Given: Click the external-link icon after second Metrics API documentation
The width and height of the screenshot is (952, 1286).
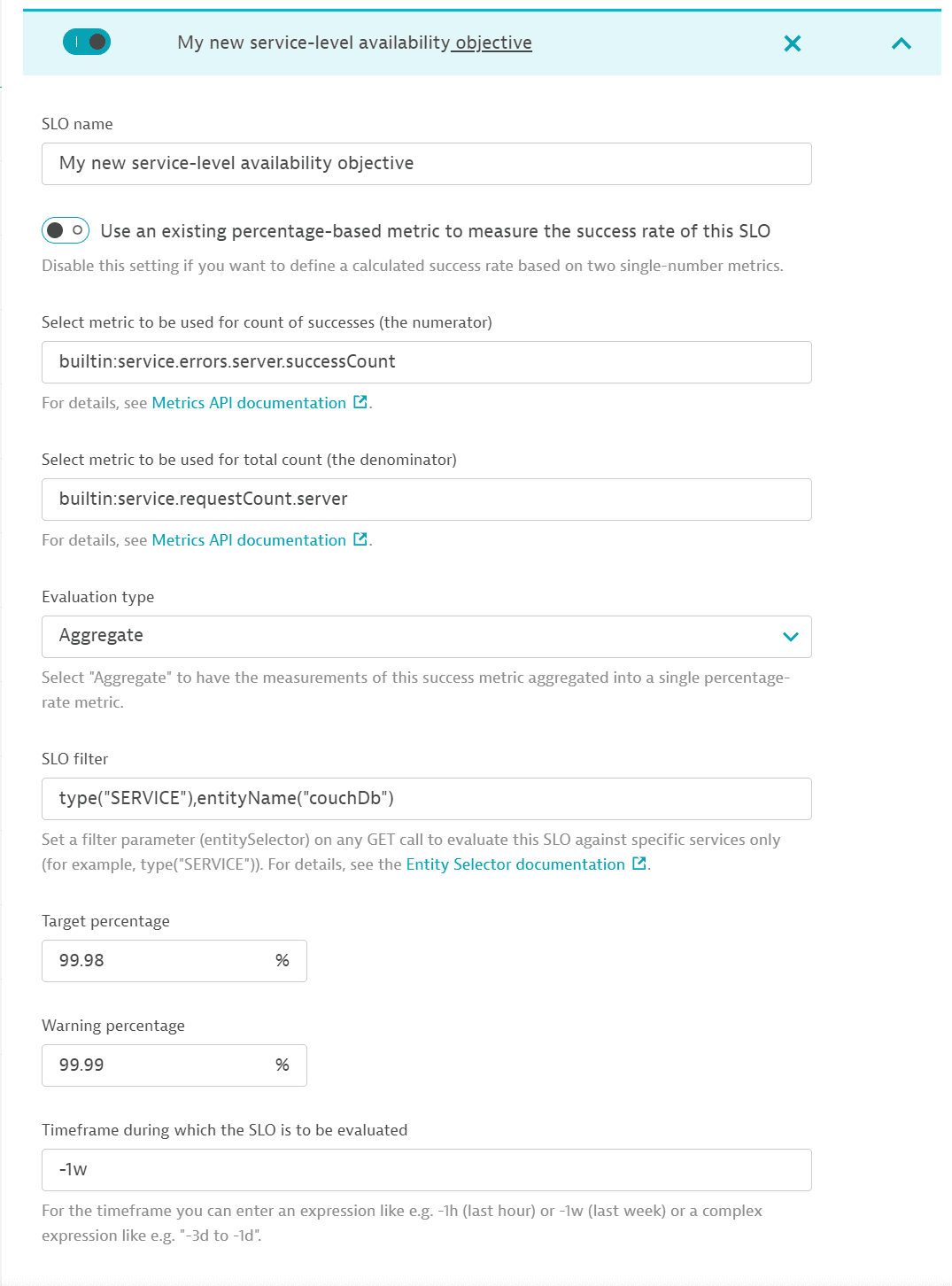Looking at the screenshot, I should pos(360,538).
